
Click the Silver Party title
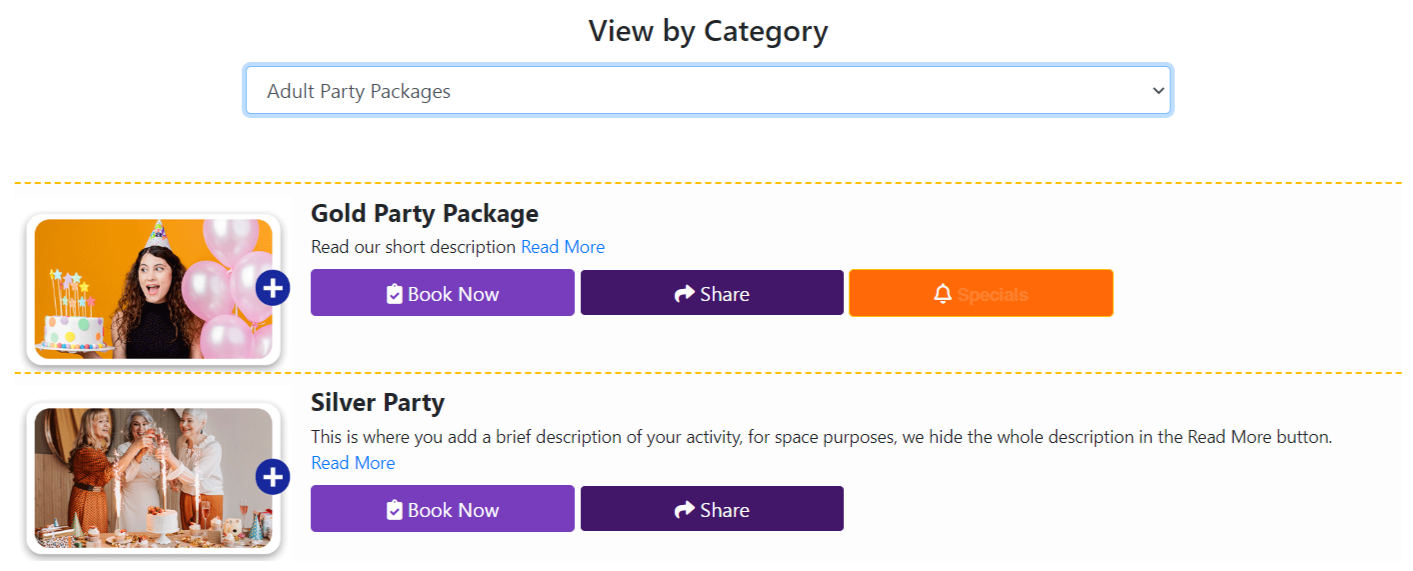click(x=378, y=403)
